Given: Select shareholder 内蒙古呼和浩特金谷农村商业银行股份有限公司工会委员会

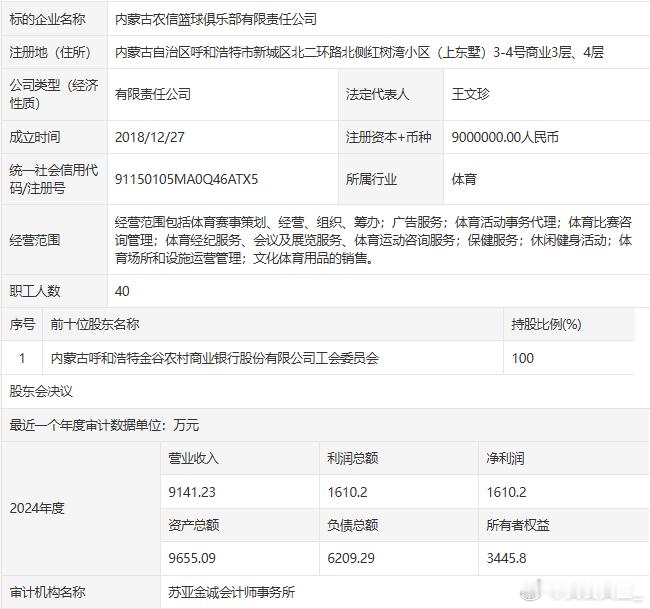Looking at the screenshot, I should (x=215, y=358).
